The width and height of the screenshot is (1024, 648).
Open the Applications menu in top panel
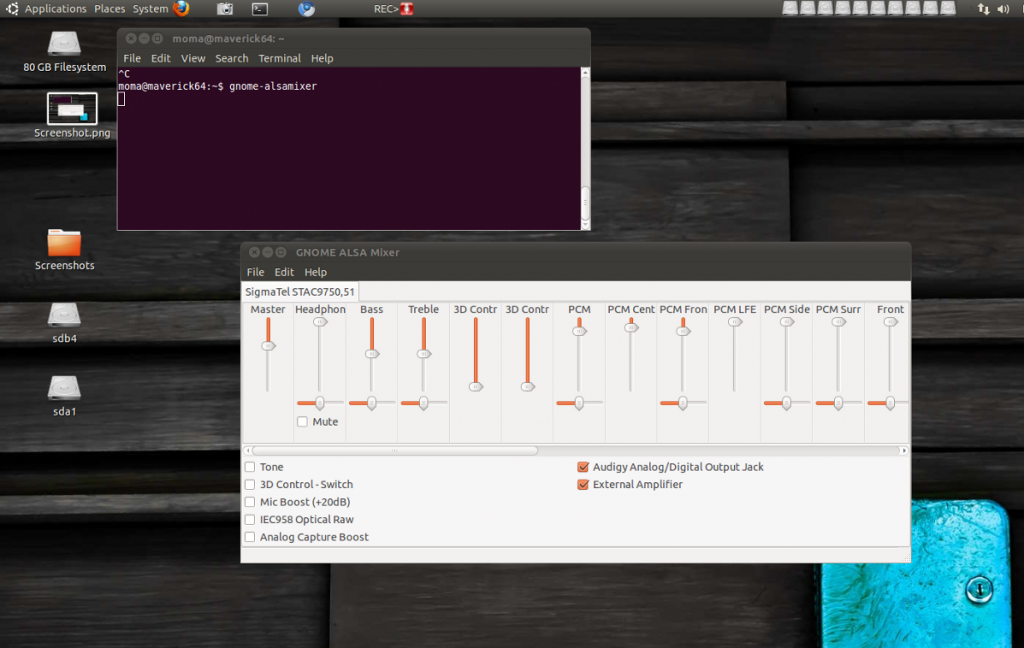pos(56,8)
